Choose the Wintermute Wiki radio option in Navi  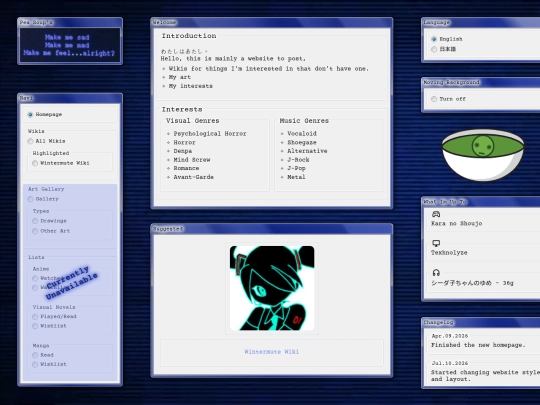coord(35,163)
